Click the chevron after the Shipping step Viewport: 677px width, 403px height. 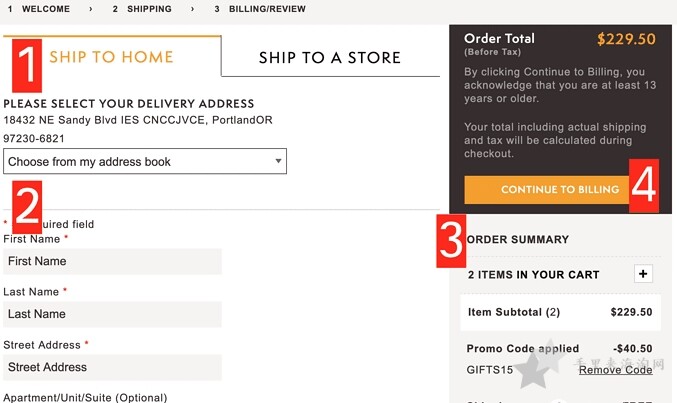click(x=193, y=9)
